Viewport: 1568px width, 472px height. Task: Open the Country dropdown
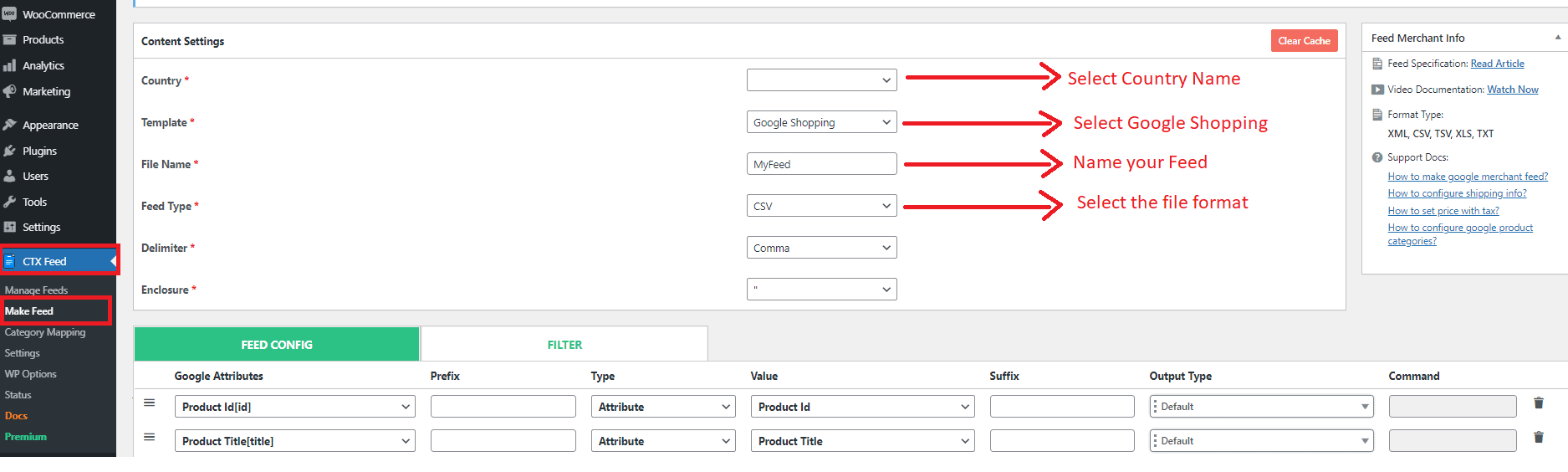[x=821, y=80]
